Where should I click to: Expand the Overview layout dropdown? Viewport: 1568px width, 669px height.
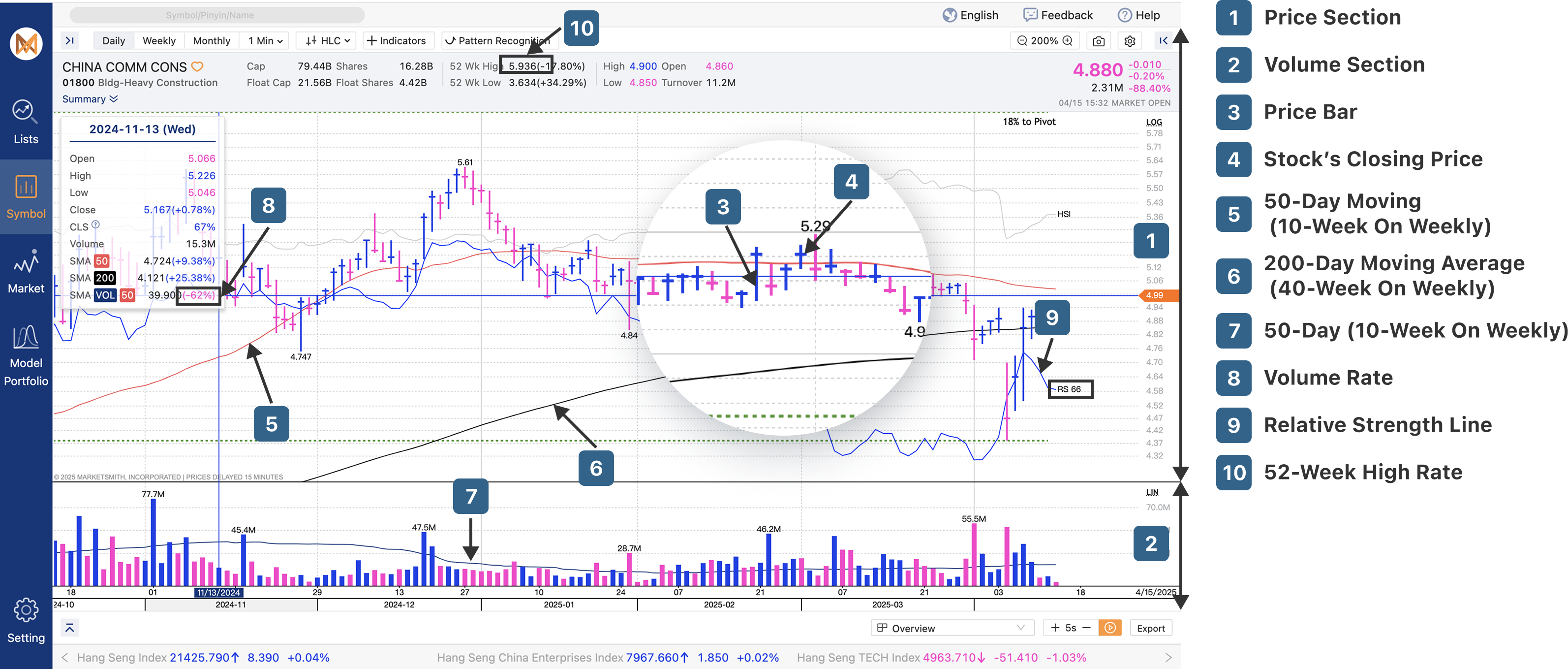pyautogui.click(x=952, y=628)
